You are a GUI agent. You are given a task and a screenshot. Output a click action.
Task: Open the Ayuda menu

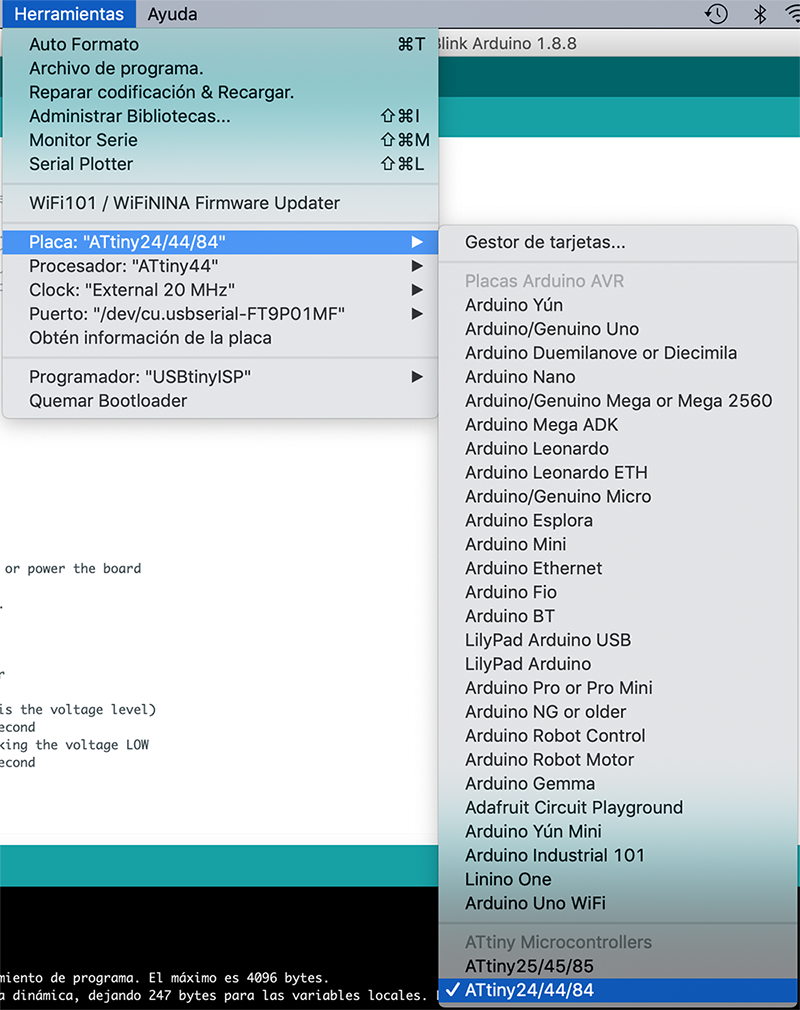172,14
